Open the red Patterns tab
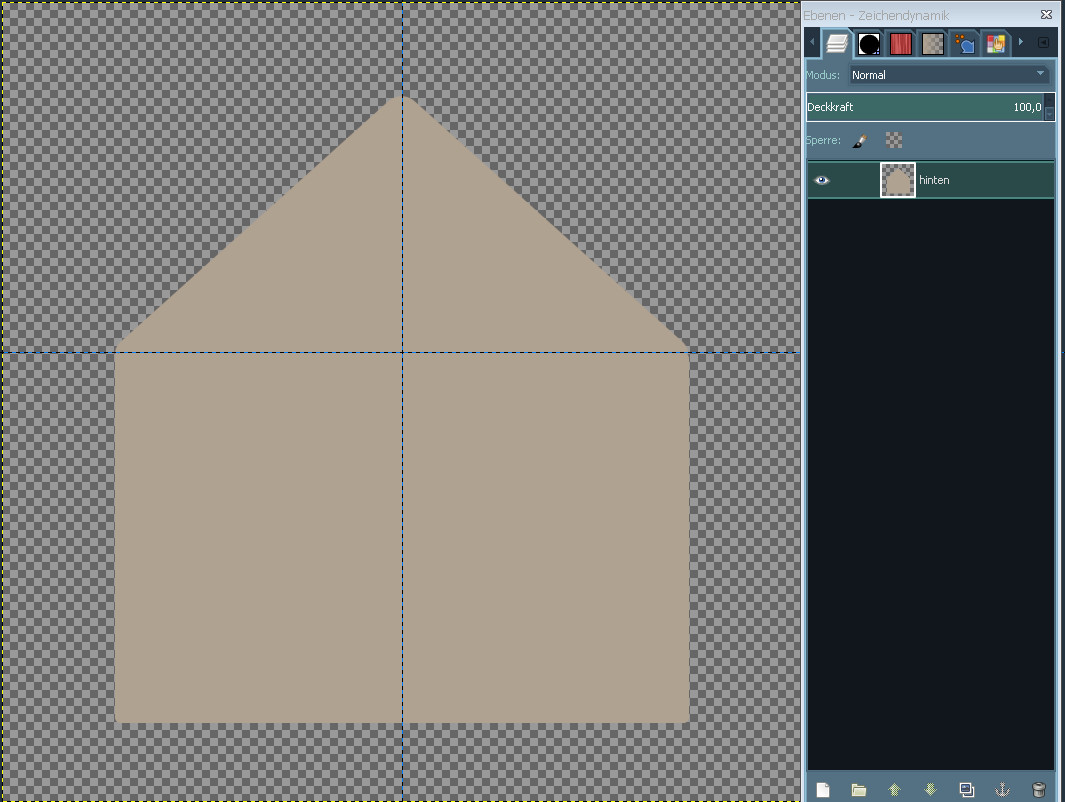Screen dimensions: 1065x802 tap(901, 43)
